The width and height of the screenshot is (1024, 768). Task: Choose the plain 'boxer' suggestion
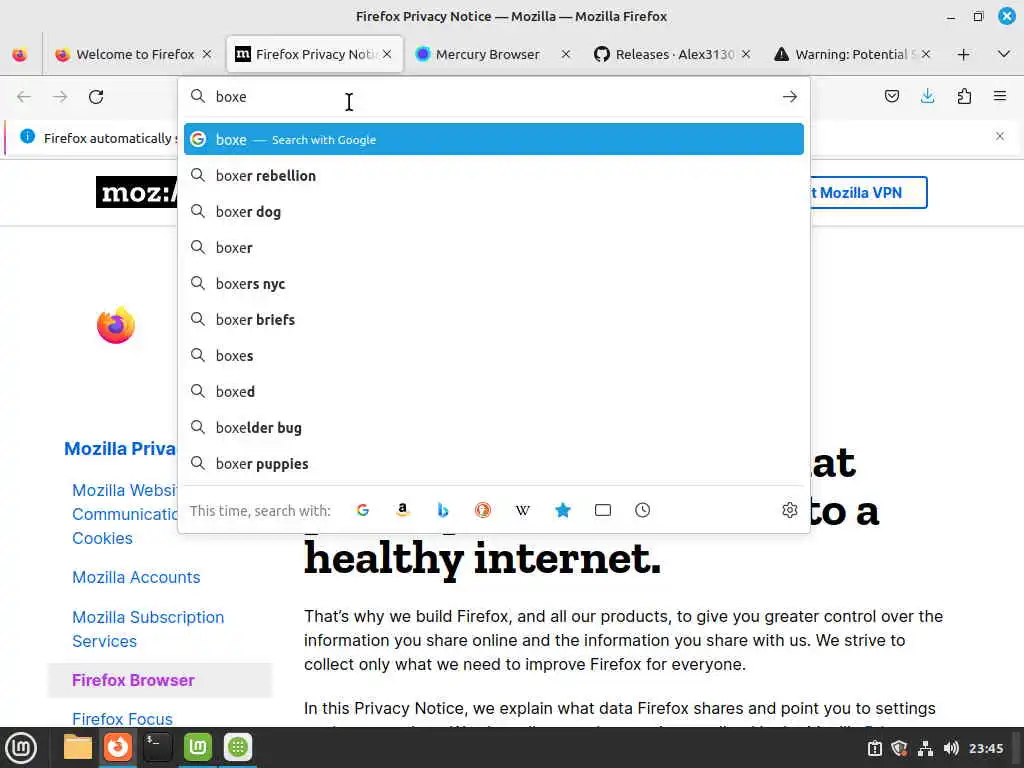pyautogui.click(x=494, y=248)
